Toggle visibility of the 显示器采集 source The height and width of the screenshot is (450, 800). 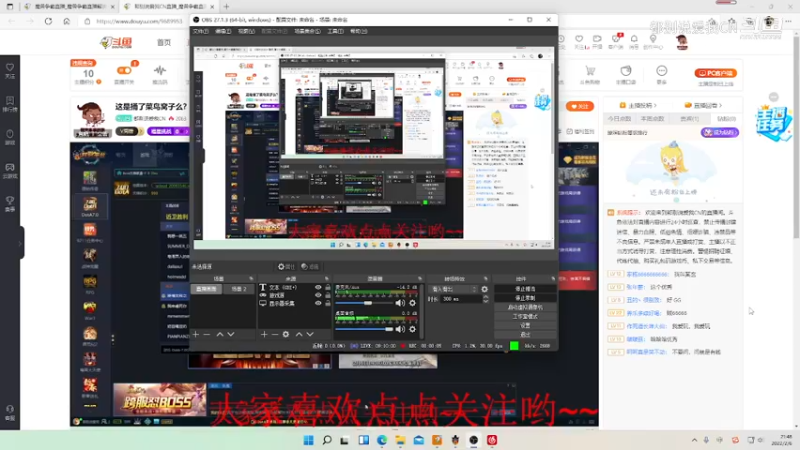[x=318, y=303]
